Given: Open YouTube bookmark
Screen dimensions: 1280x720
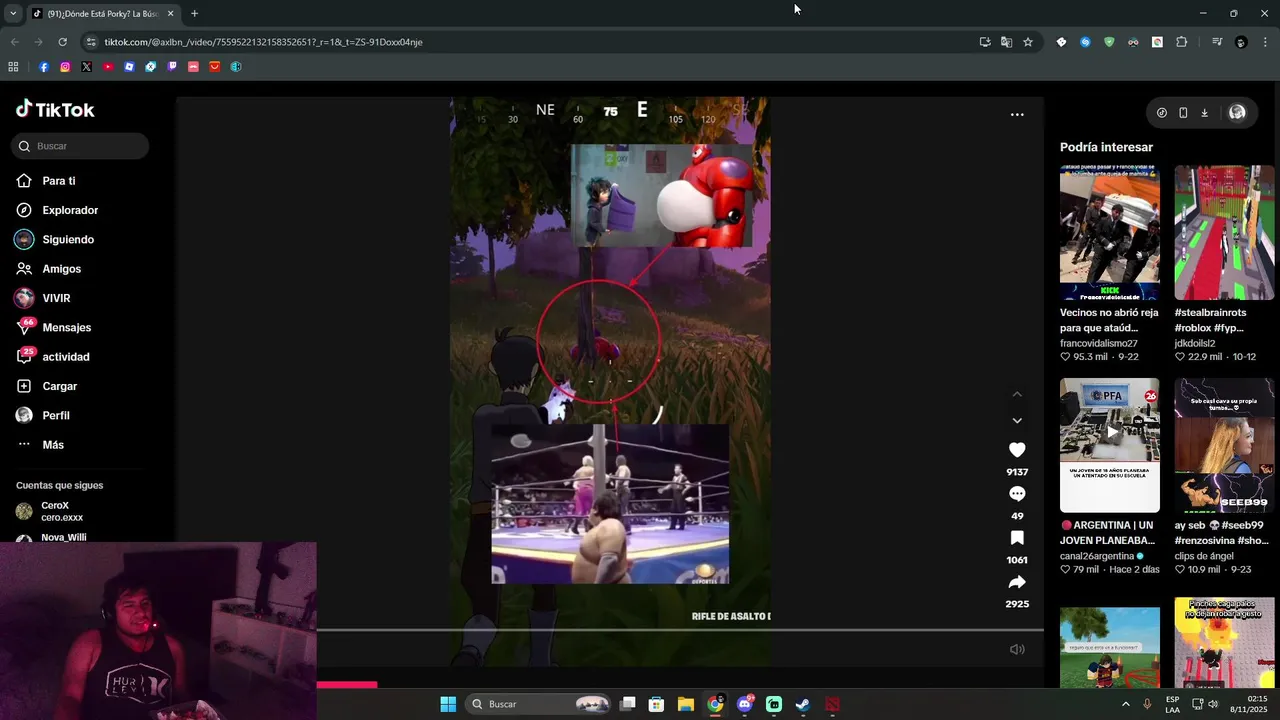Looking at the screenshot, I should pyautogui.click(x=108, y=67).
